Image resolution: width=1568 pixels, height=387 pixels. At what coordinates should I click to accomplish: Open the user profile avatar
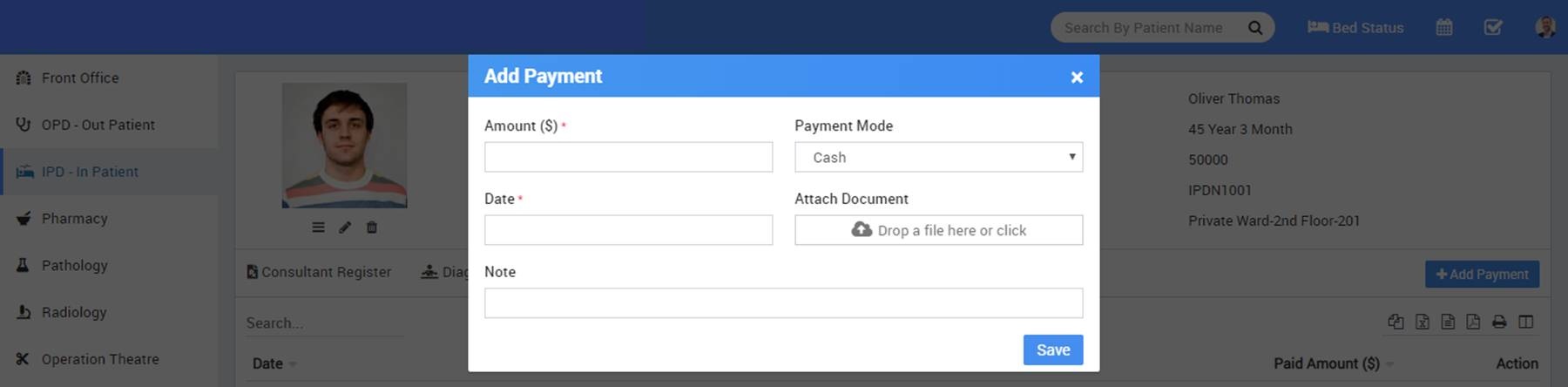(x=1545, y=27)
